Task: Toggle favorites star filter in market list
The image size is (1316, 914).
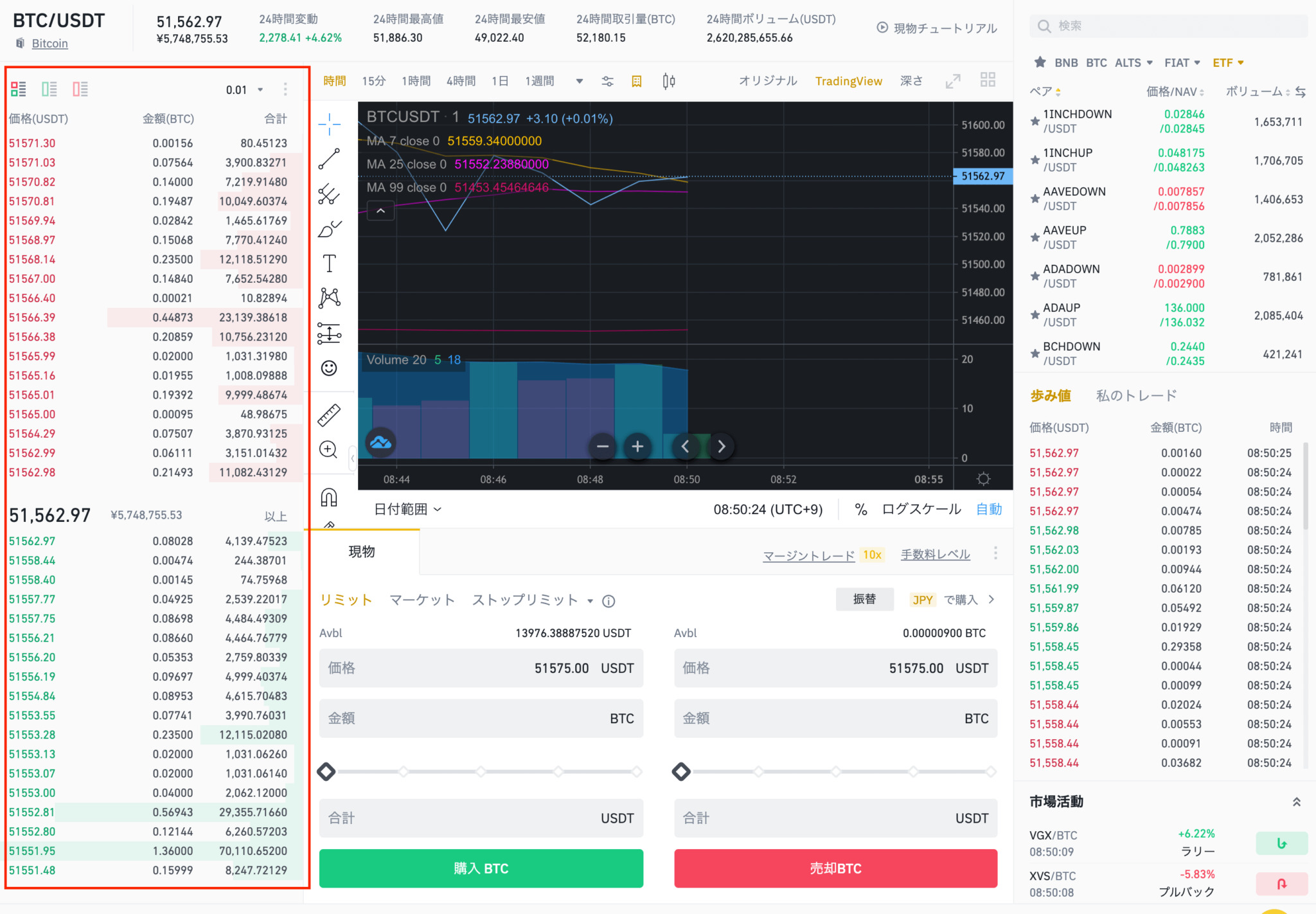Action: [1040, 62]
